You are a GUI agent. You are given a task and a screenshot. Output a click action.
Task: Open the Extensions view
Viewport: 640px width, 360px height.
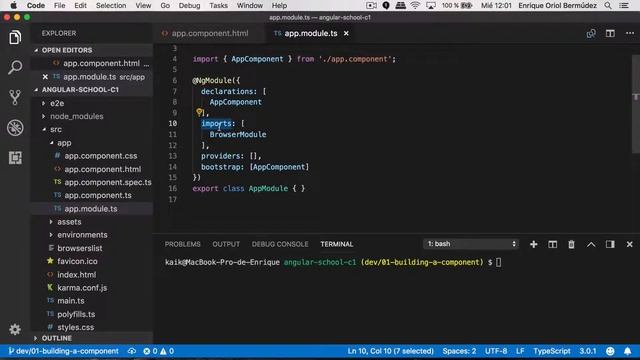click(15, 158)
